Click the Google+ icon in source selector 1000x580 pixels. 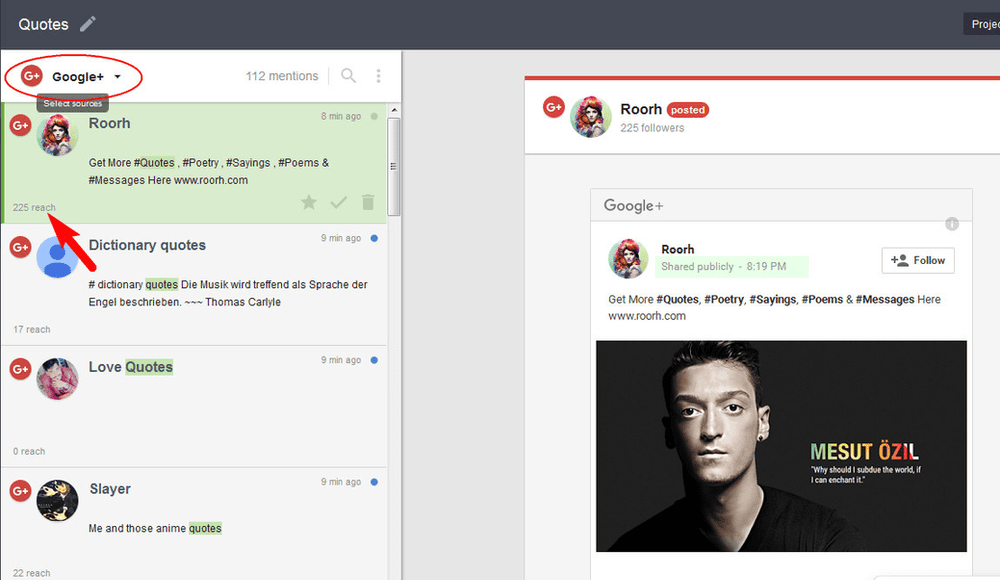[31, 77]
